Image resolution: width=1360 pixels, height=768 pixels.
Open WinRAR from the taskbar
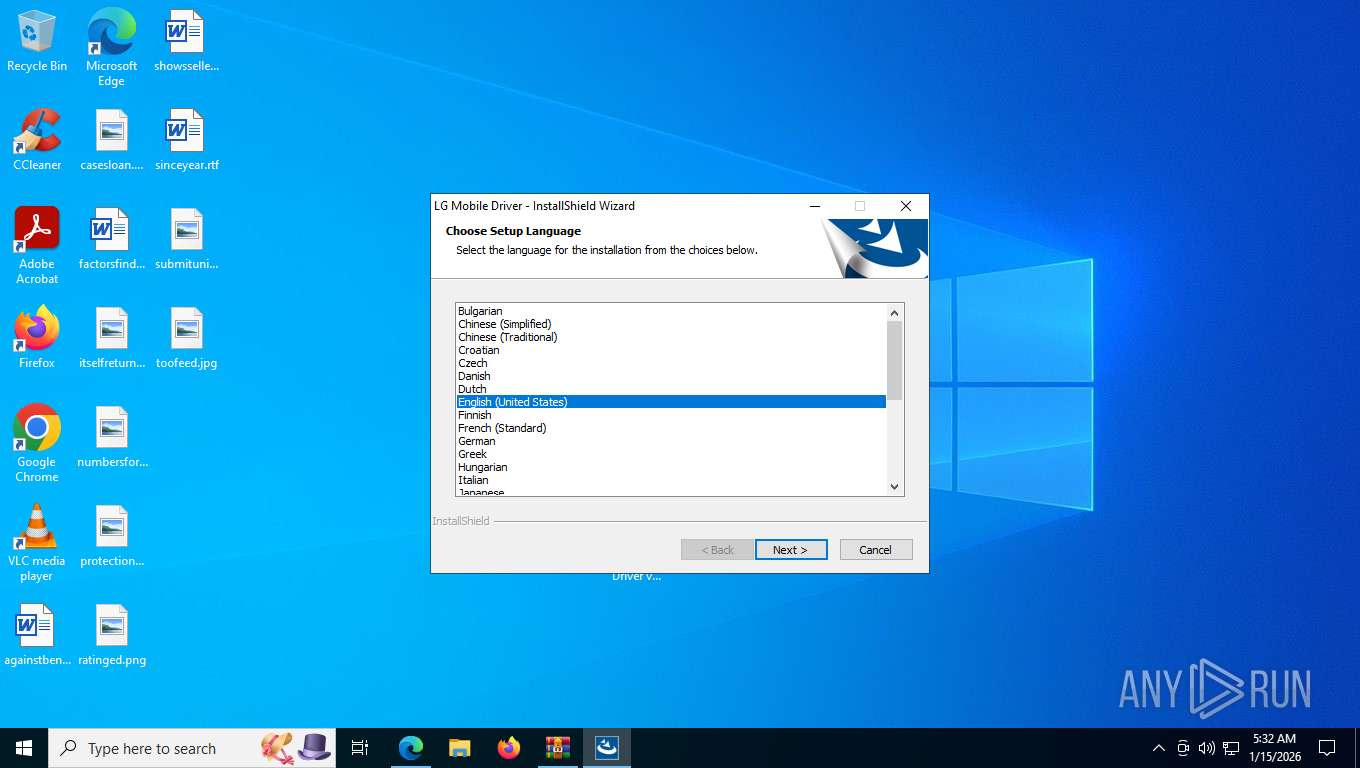coord(558,748)
